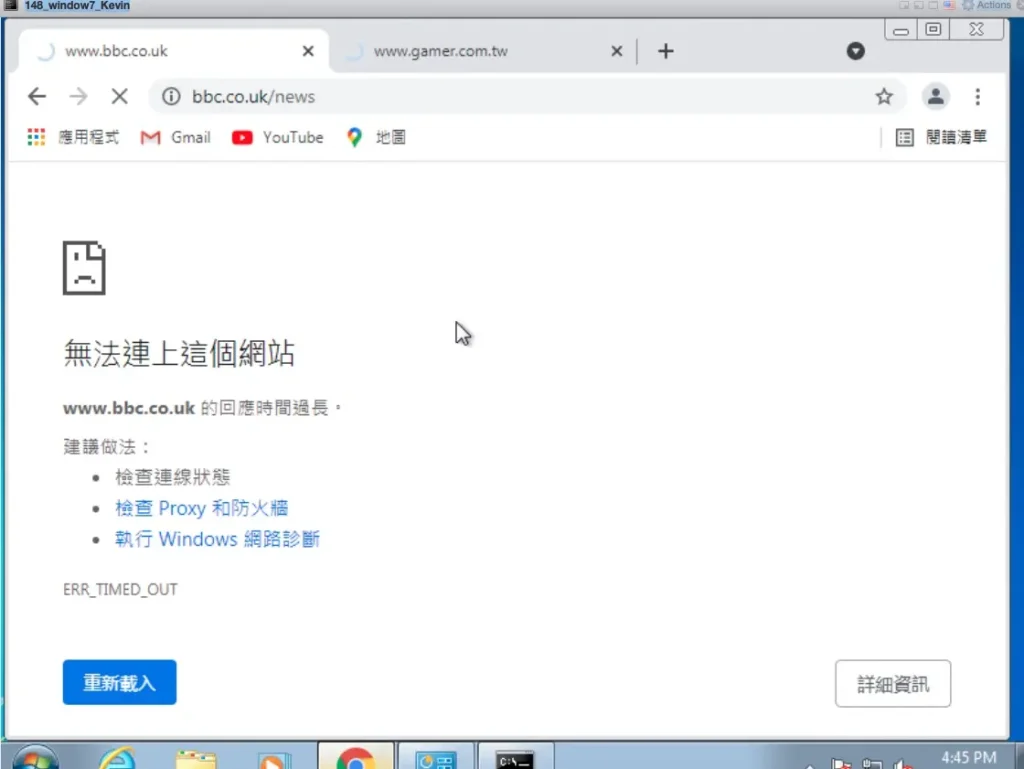Click the blue Reload (重新載入) button
The height and width of the screenshot is (769, 1024).
[x=119, y=683]
